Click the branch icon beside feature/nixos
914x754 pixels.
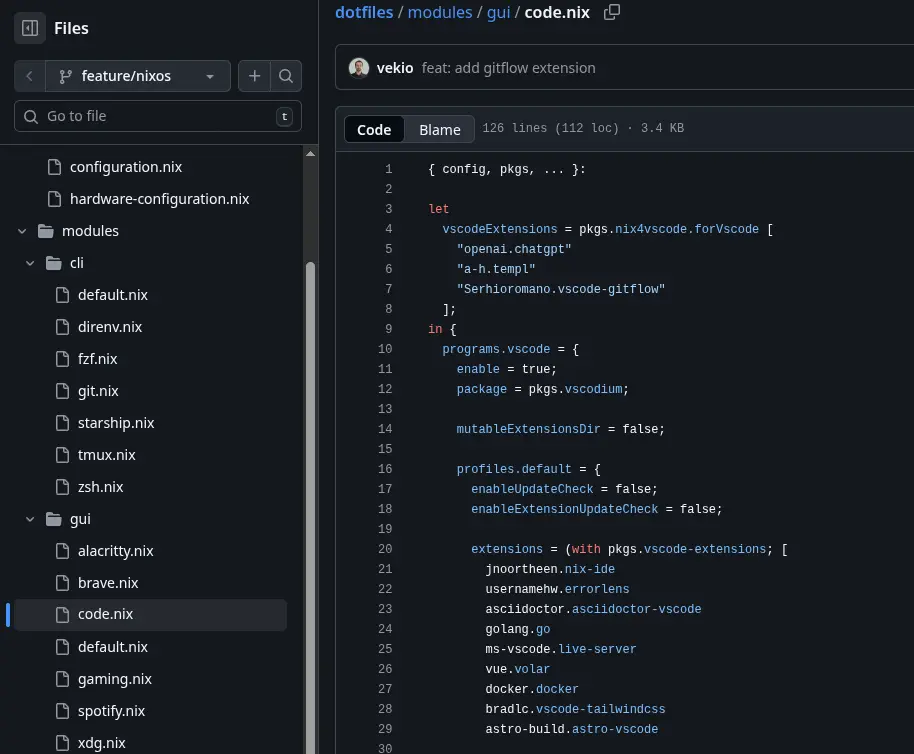tap(65, 75)
